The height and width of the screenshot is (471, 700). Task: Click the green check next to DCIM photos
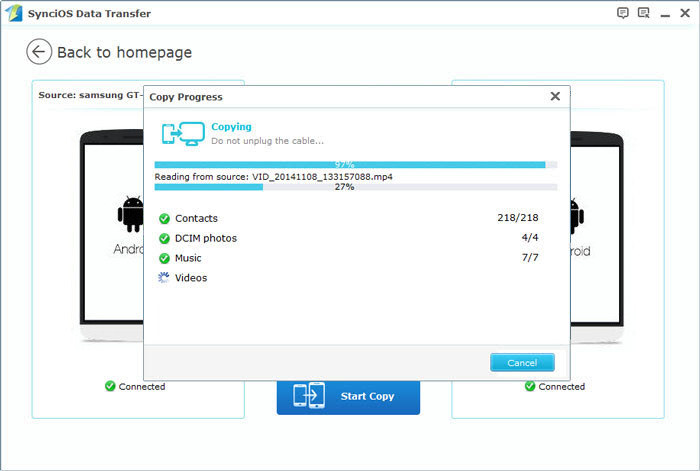(x=164, y=238)
